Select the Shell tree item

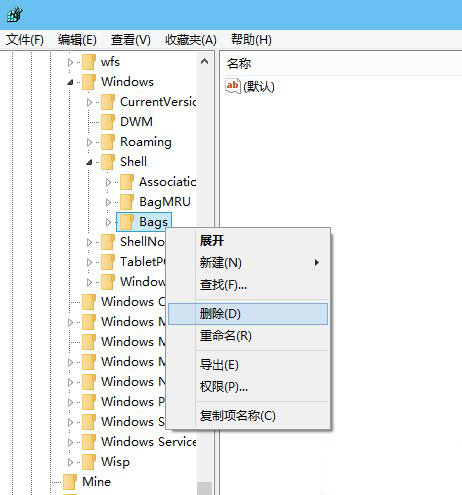(x=133, y=162)
